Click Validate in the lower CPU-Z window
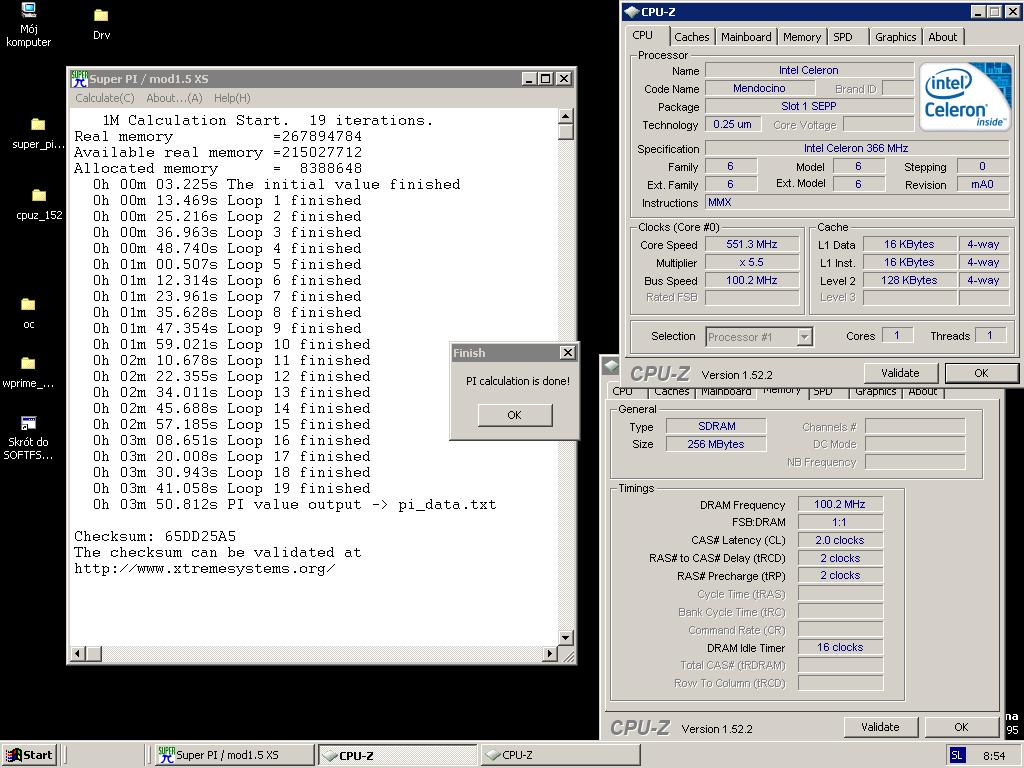 (x=880, y=727)
